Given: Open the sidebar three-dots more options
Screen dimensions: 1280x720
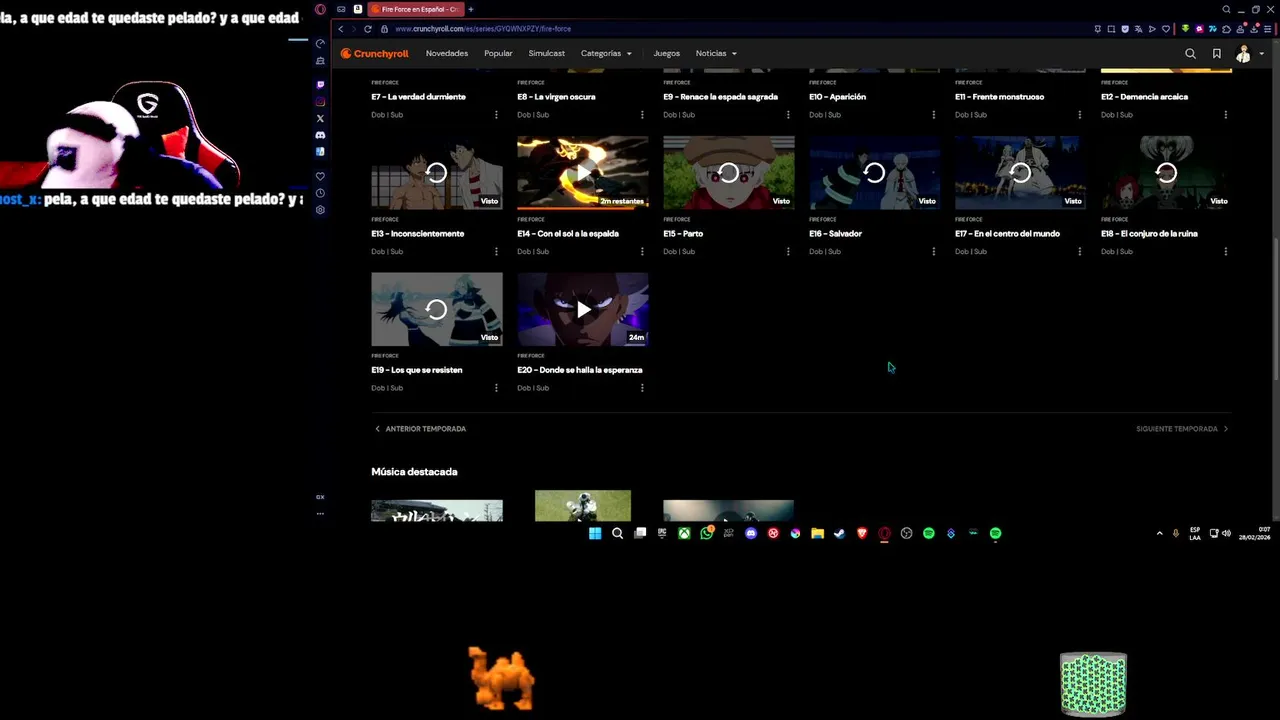Looking at the screenshot, I should [320, 513].
